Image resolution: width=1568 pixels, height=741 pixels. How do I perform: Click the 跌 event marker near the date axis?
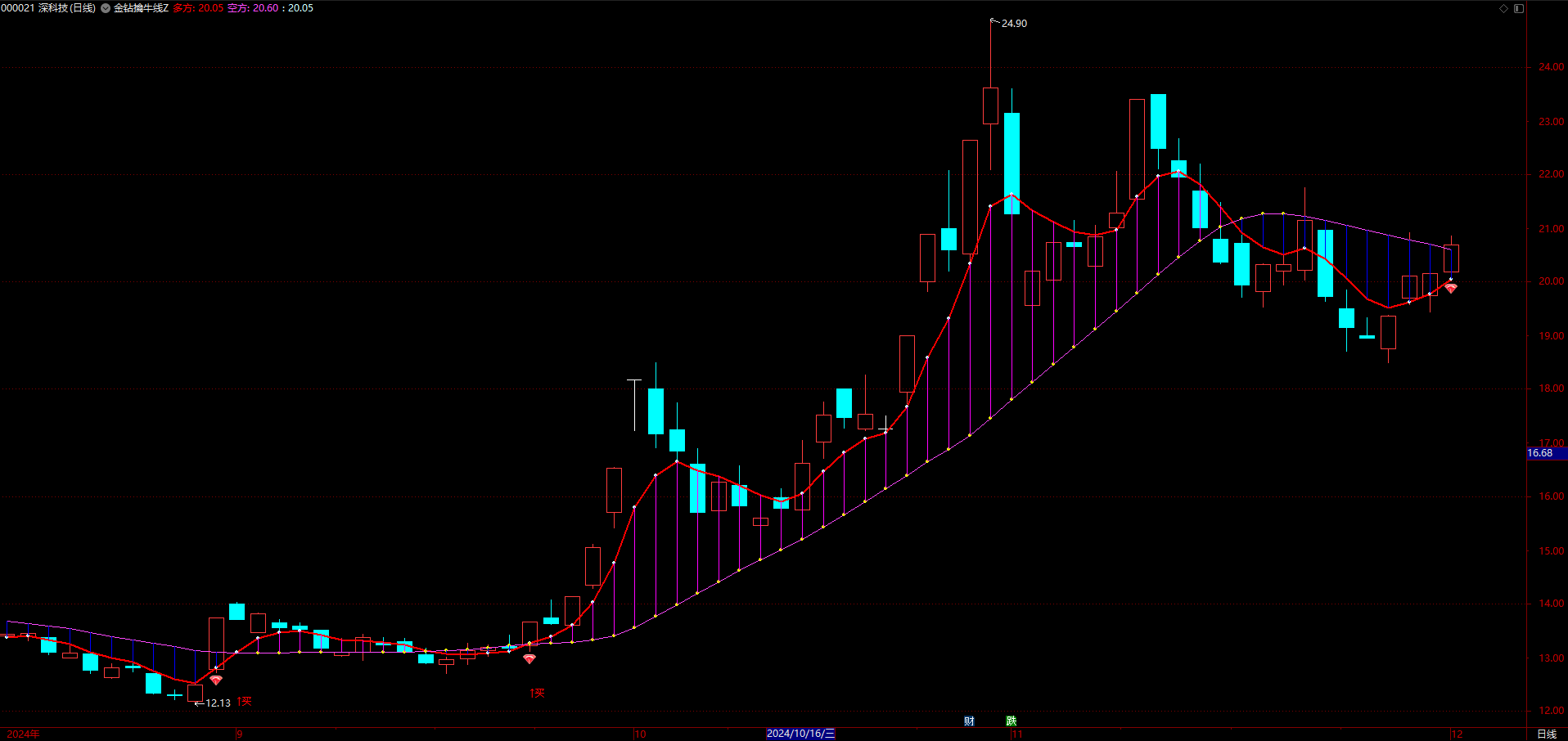pyautogui.click(x=1012, y=721)
